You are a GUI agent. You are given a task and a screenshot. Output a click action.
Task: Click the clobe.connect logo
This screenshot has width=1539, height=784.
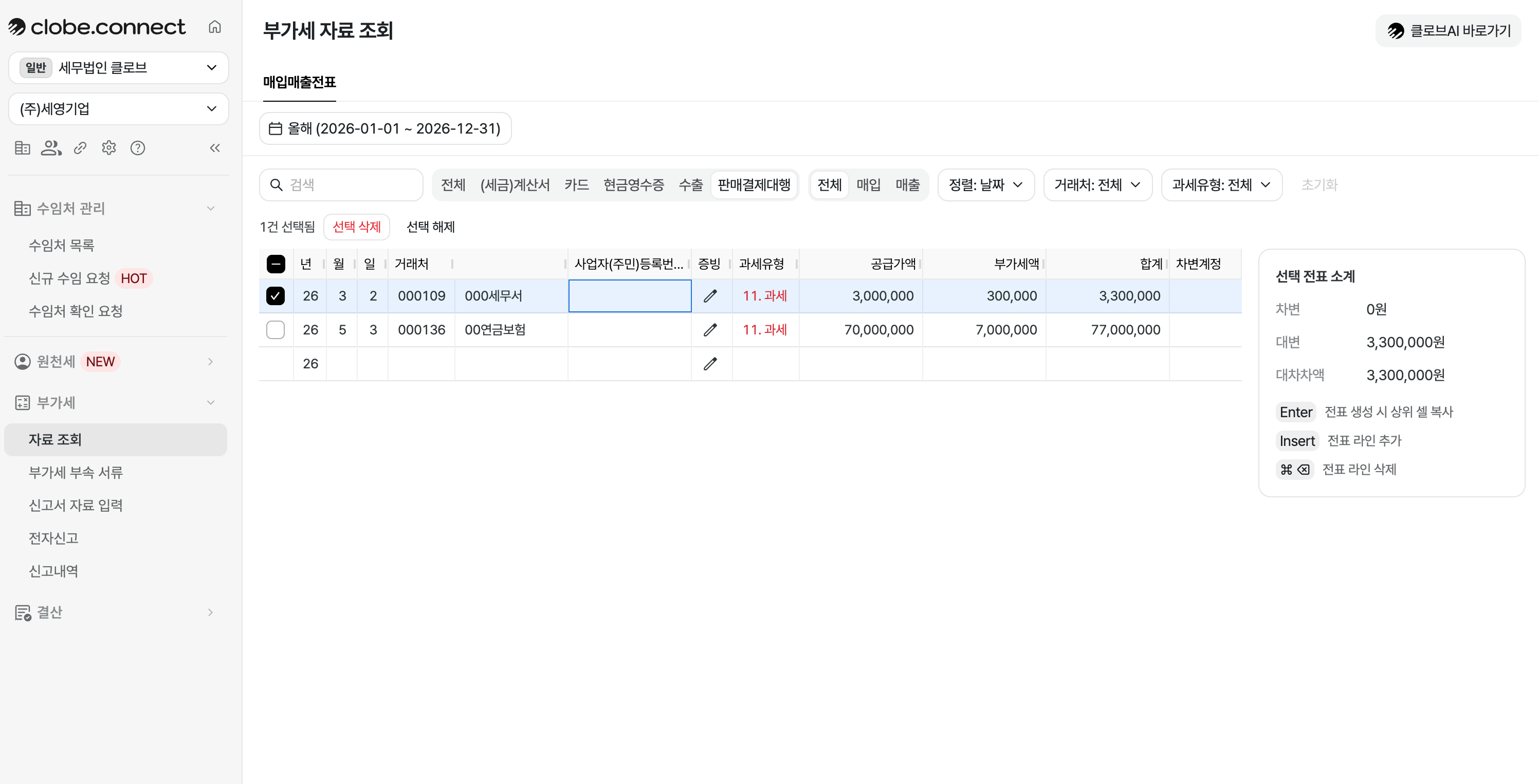(97, 27)
